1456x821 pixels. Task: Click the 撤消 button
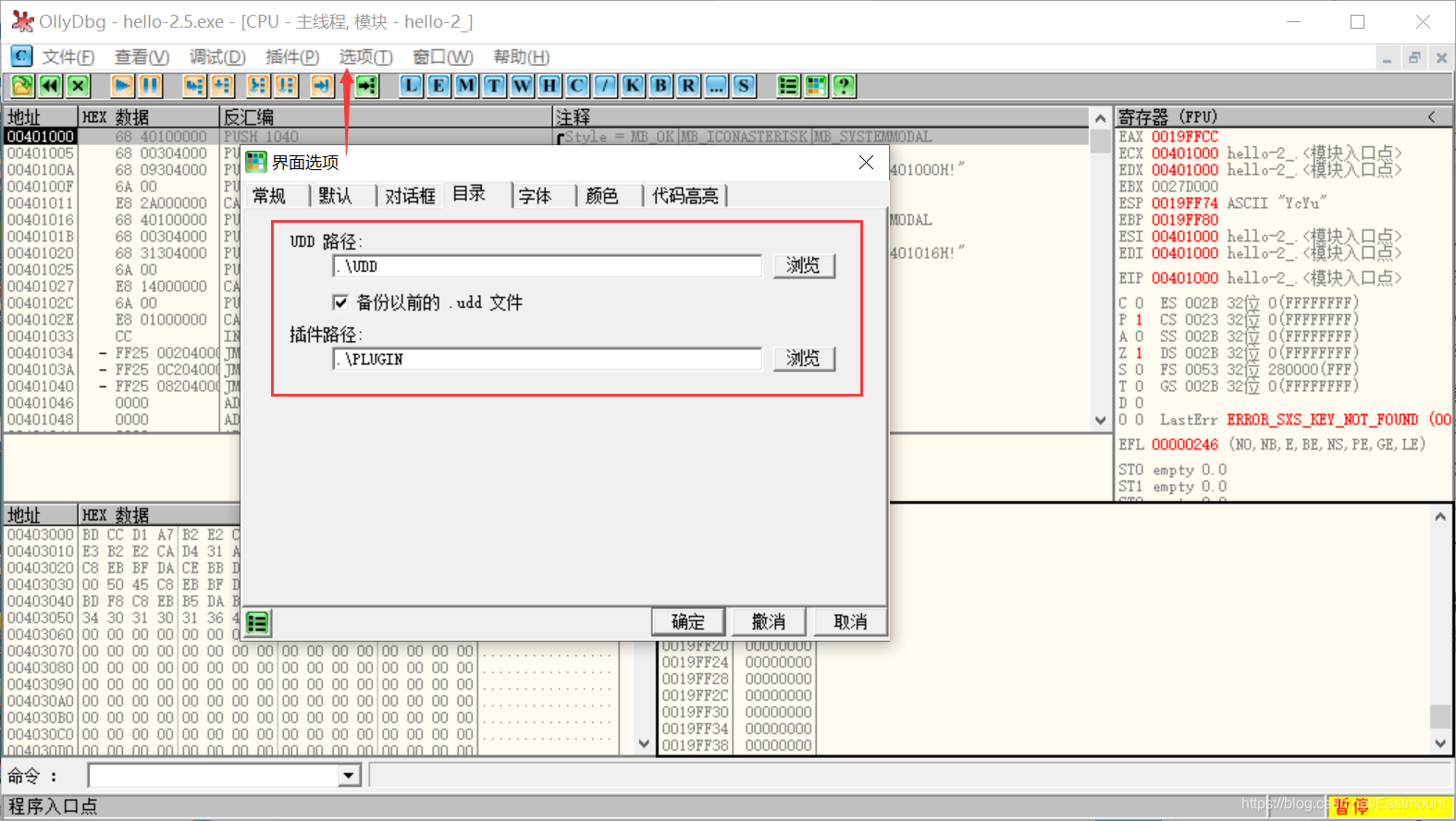[769, 621]
